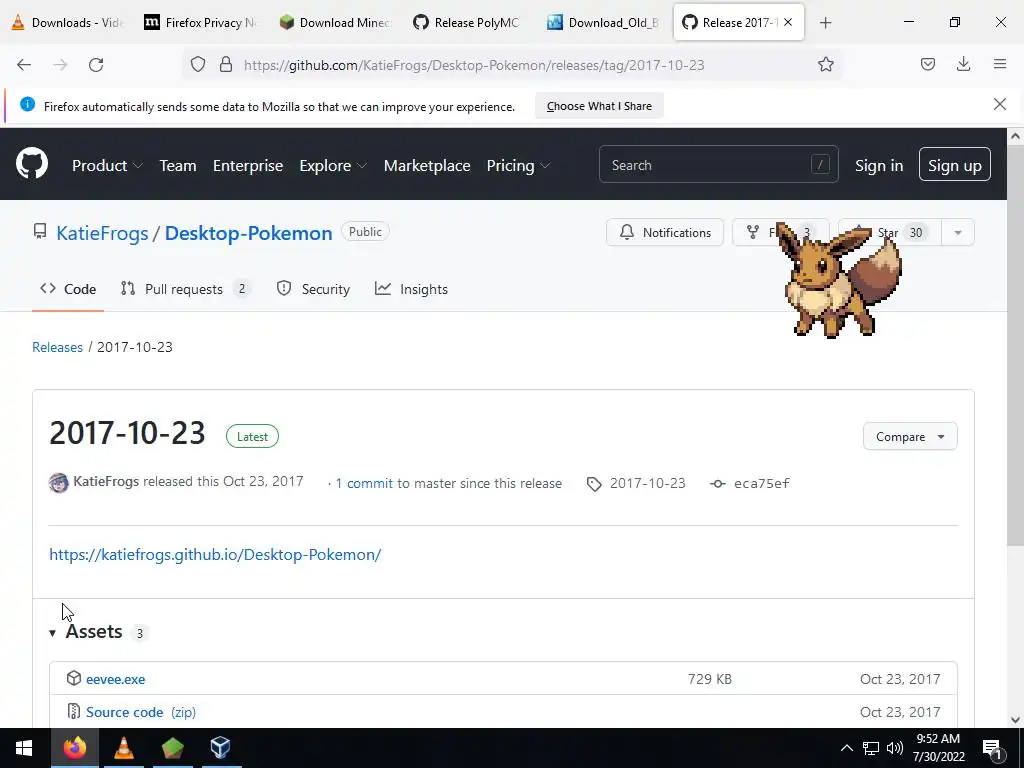Open a new browser tab
Viewport: 1024px width, 768px height.
(x=825, y=23)
